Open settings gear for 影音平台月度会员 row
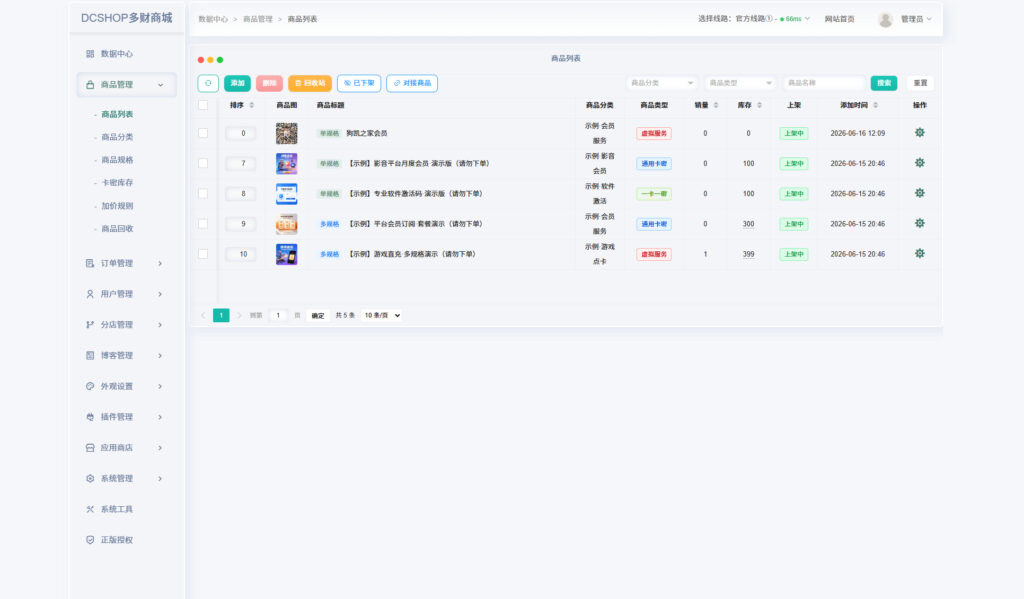 [920, 163]
